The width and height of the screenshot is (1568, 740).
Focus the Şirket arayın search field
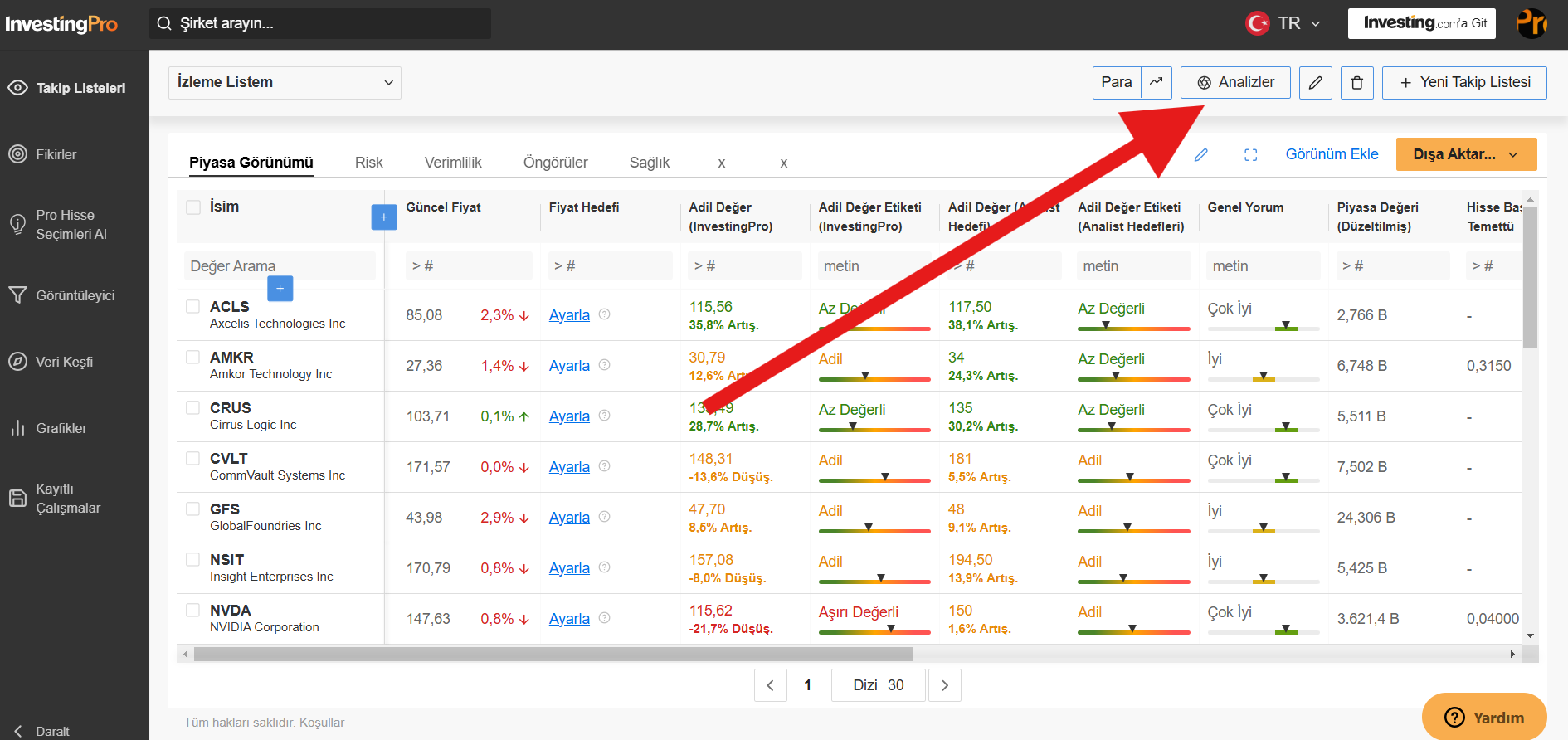point(320,23)
